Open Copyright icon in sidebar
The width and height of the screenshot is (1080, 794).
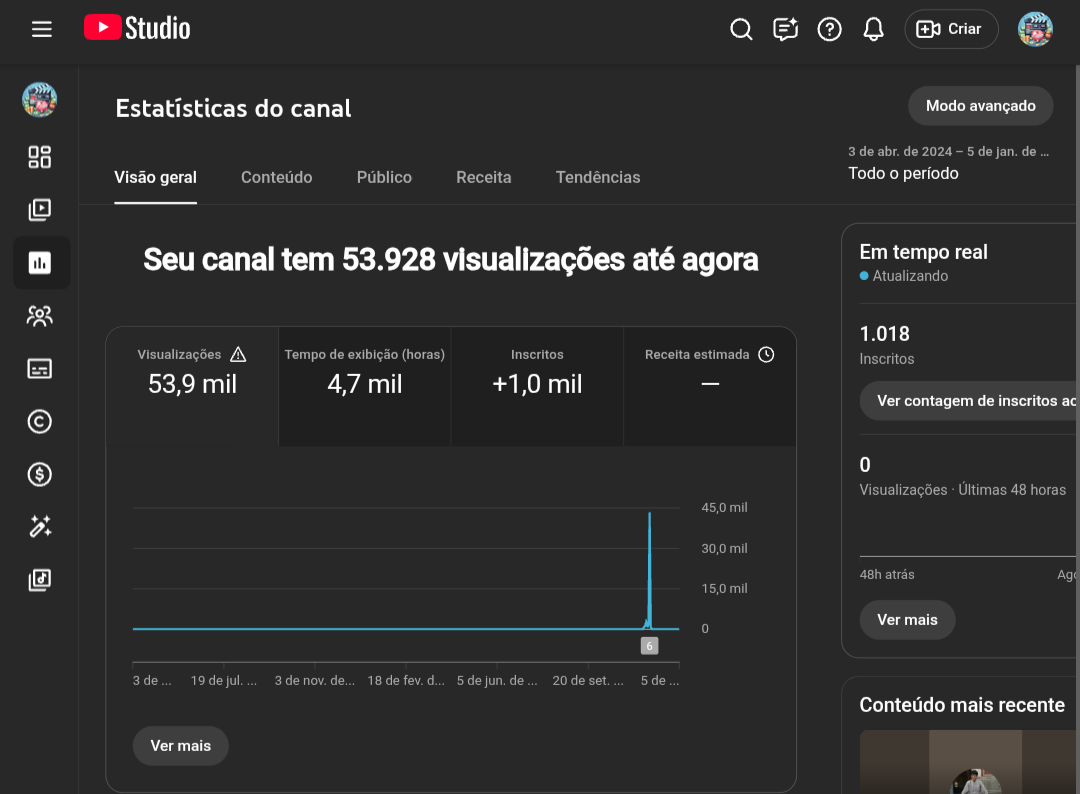tap(40, 422)
